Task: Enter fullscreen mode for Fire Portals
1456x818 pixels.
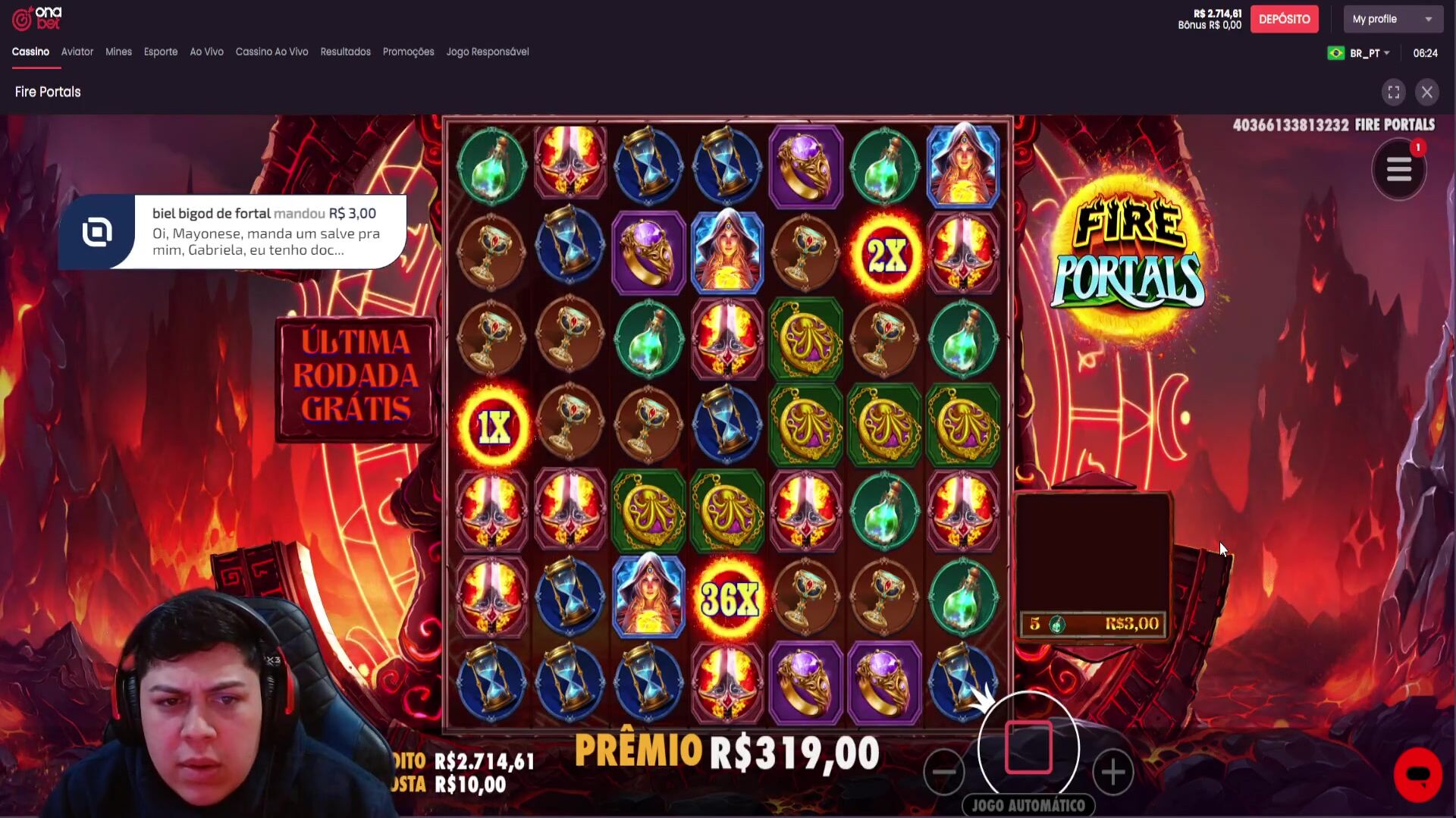Action: (1394, 92)
